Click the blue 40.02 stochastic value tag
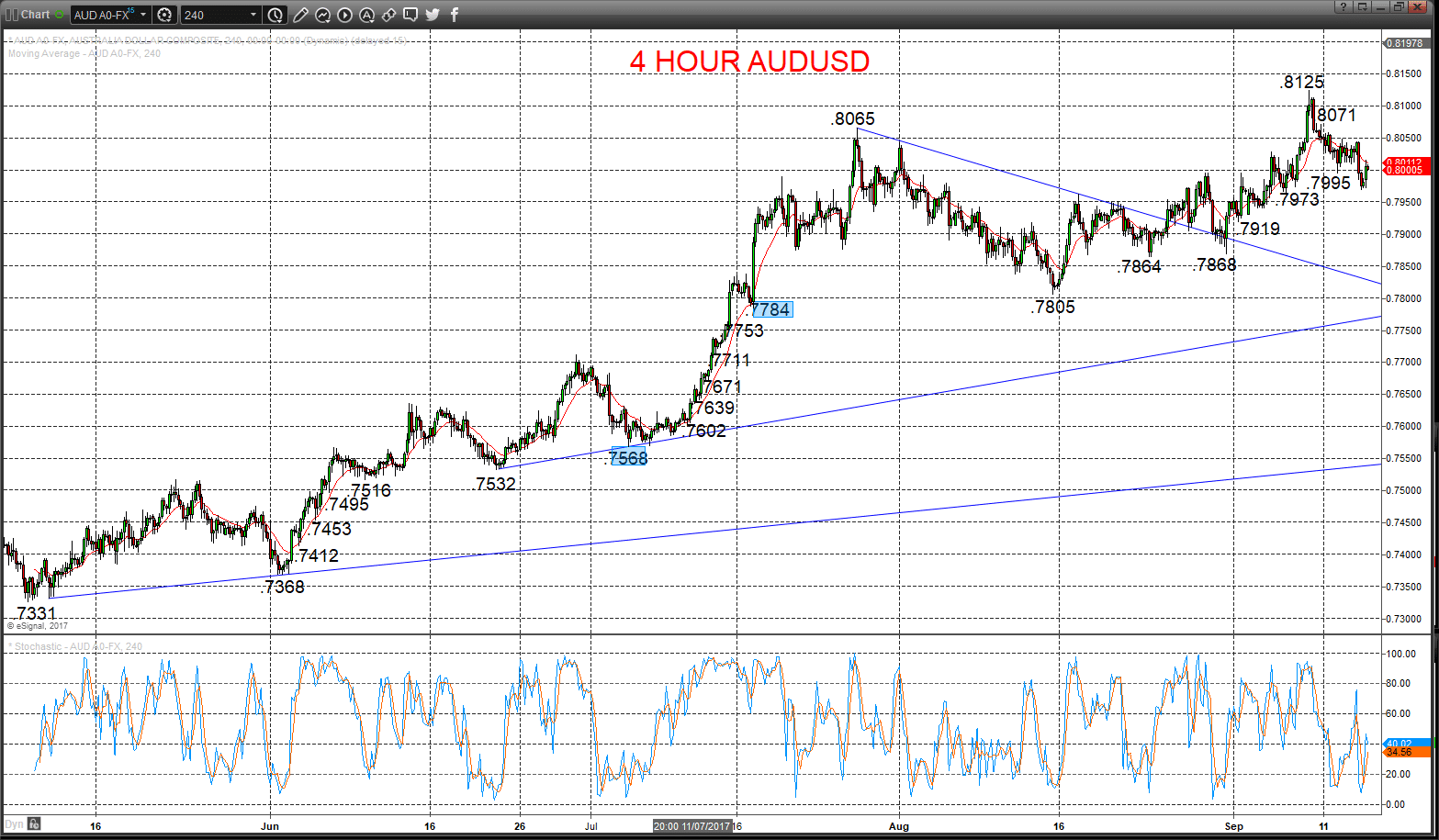1439x840 pixels. [1405, 744]
